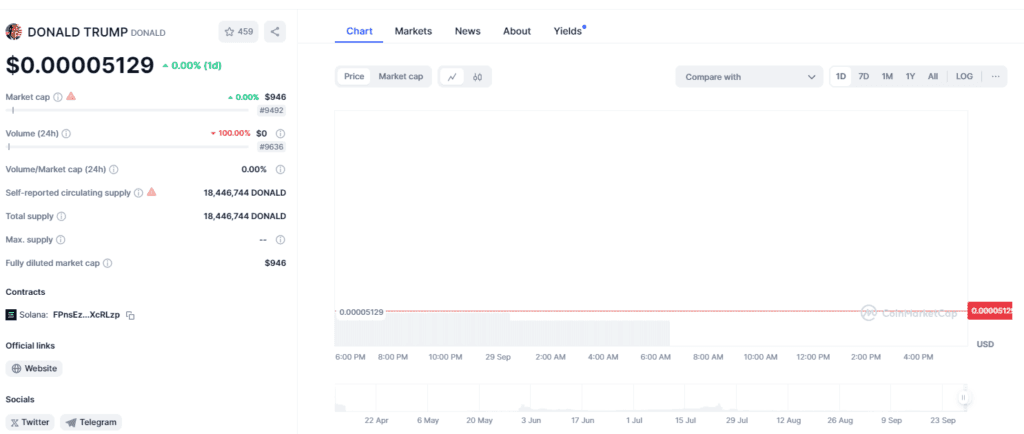This screenshot has width=1024, height=434.
Task: Toggle LOG scale on chart
Action: click(965, 76)
